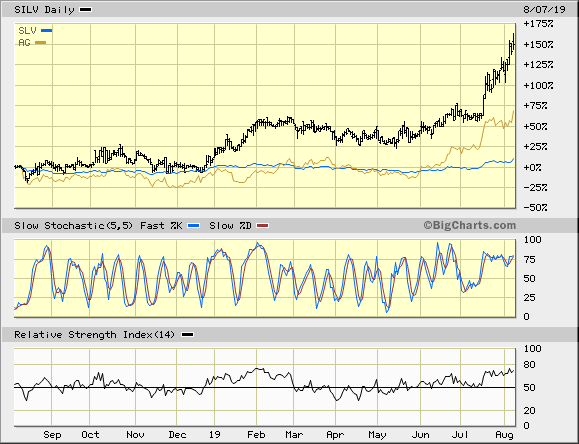Click the red Slow %D legend marker
The height and width of the screenshot is (444, 579).
[263, 226]
